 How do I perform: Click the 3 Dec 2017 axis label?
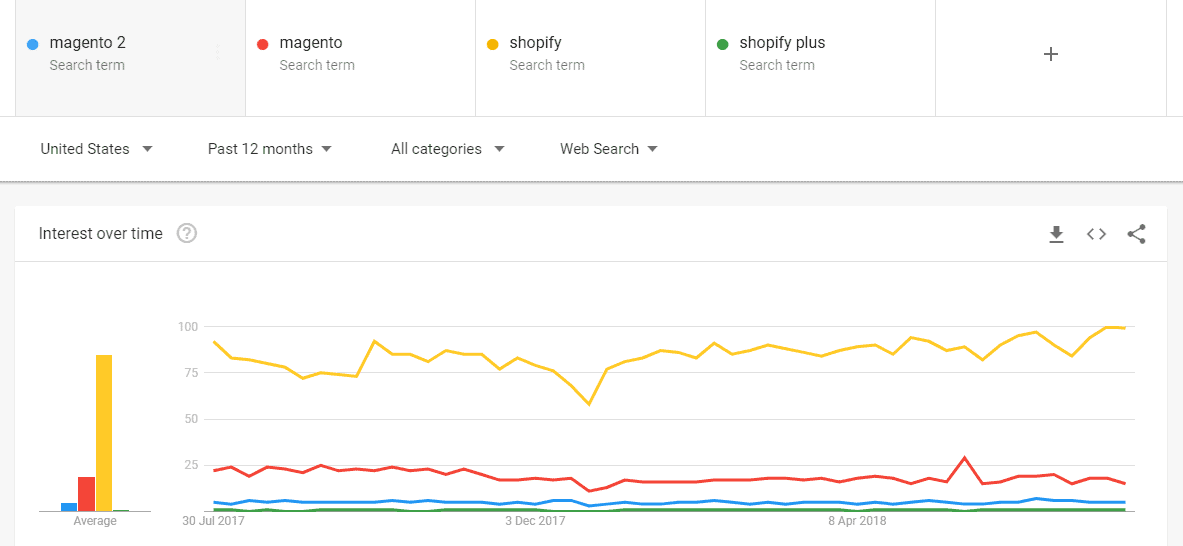[535, 520]
